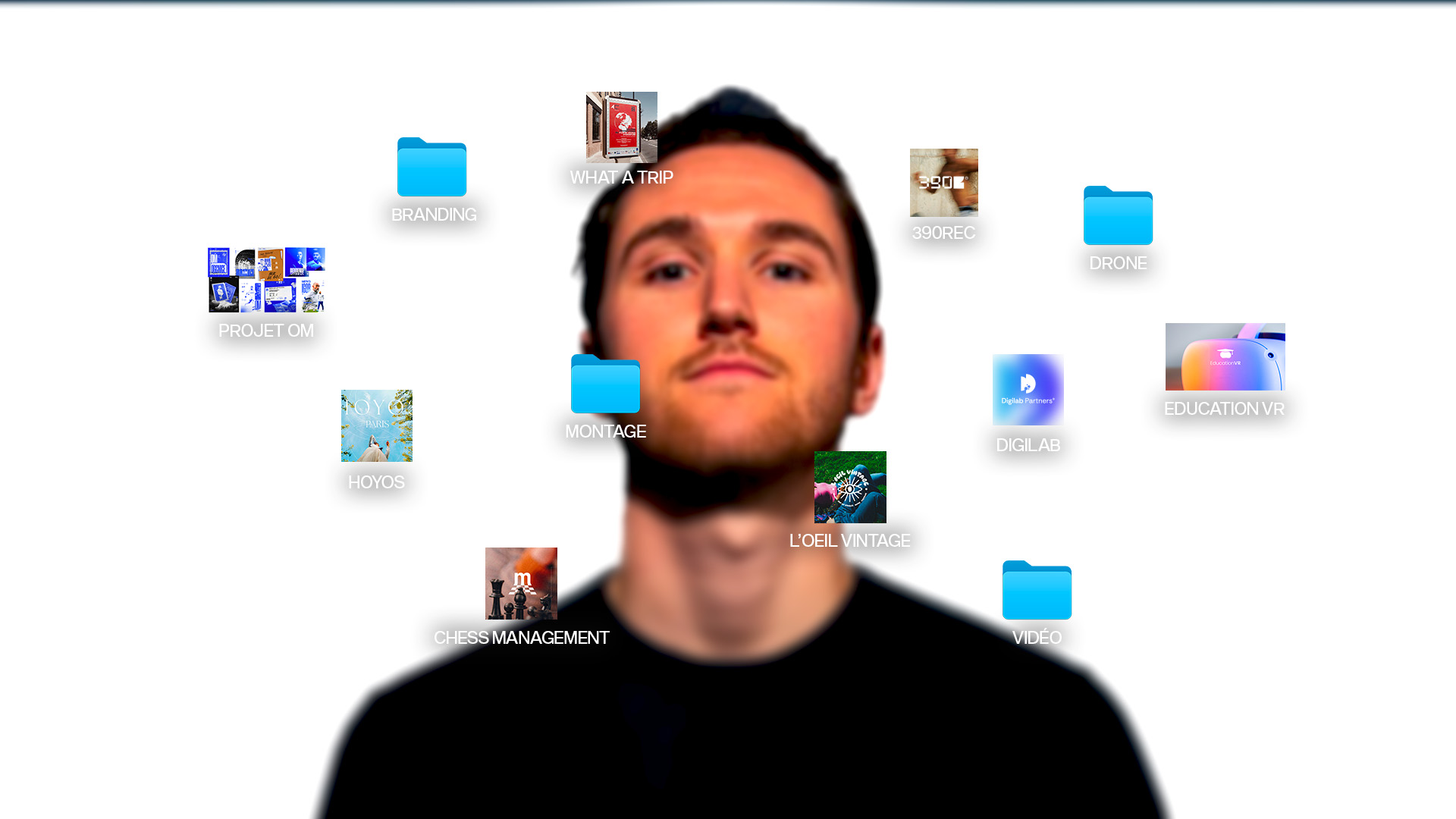Click the PROJET OM label text
The image size is (1456, 819).
(x=266, y=331)
